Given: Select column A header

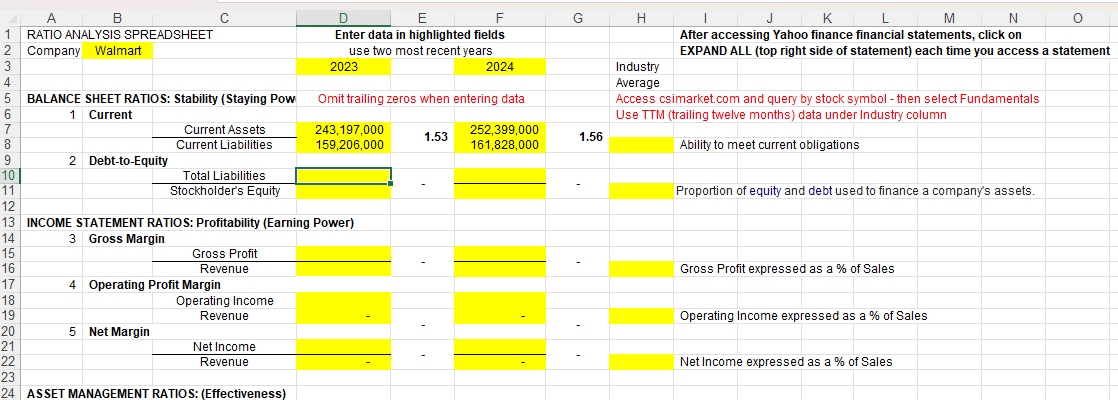Looking at the screenshot, I should pos(53,17).
